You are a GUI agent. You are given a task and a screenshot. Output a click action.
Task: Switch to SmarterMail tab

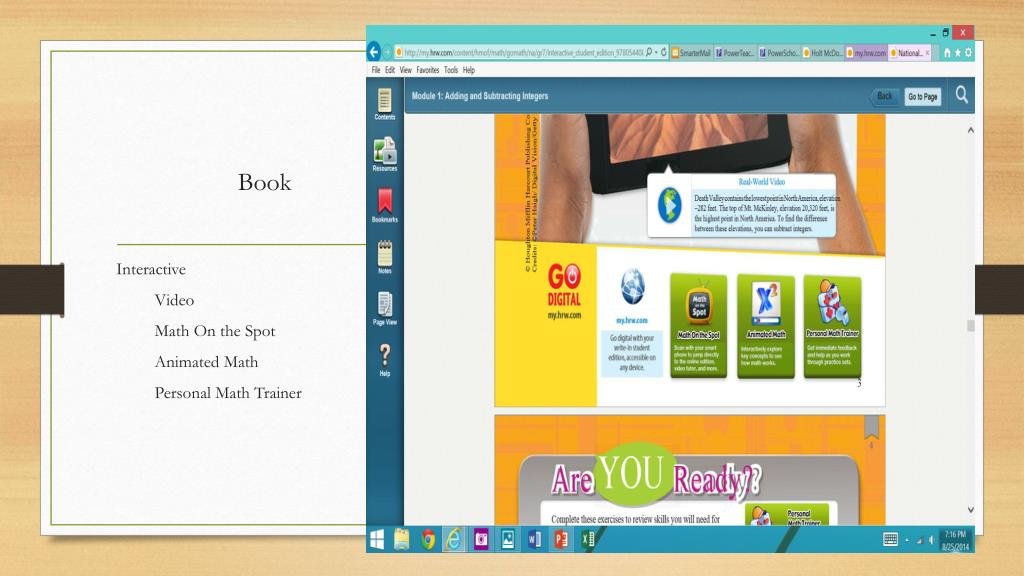point(691,53)
